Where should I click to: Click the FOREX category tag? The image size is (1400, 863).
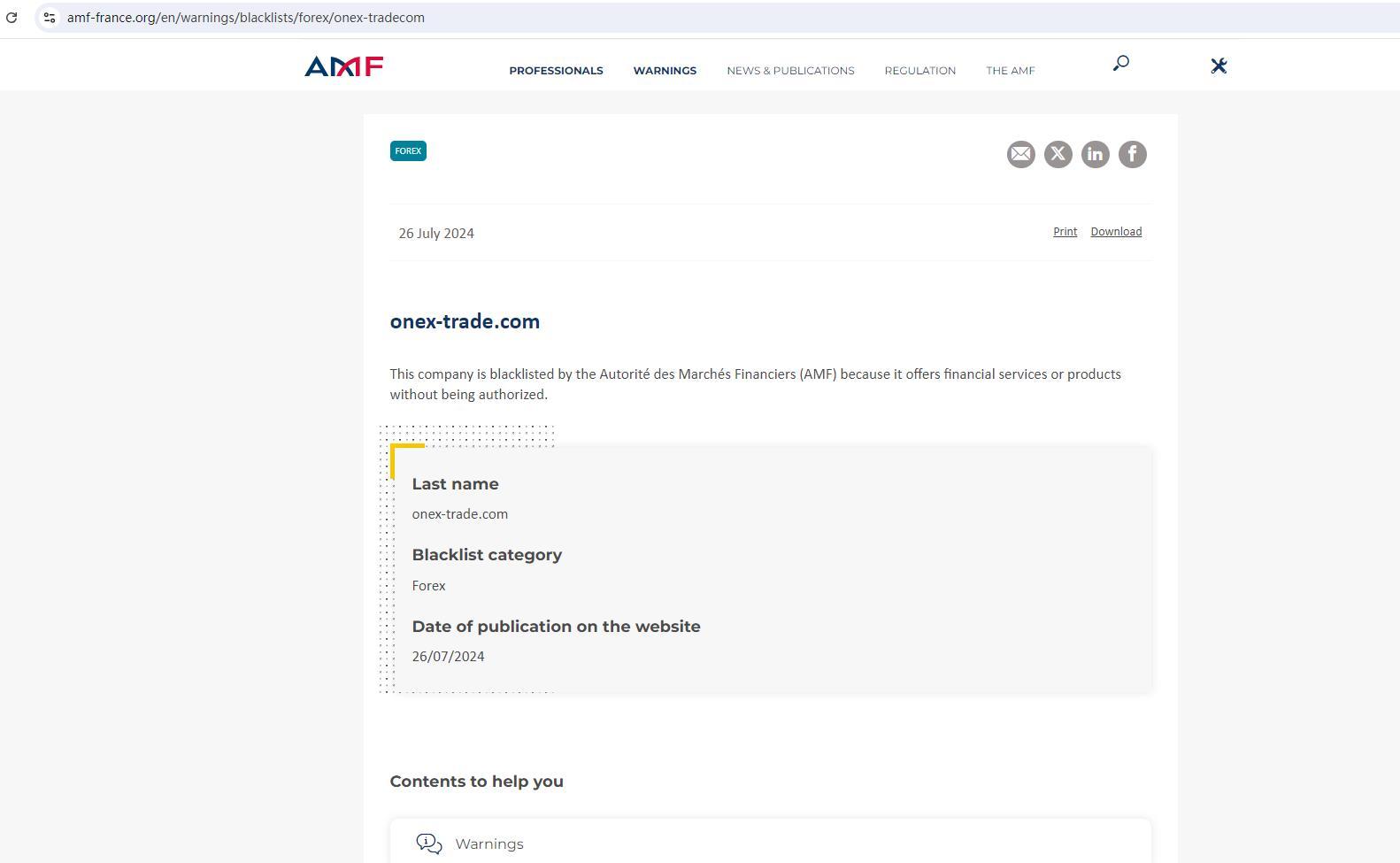408,151
